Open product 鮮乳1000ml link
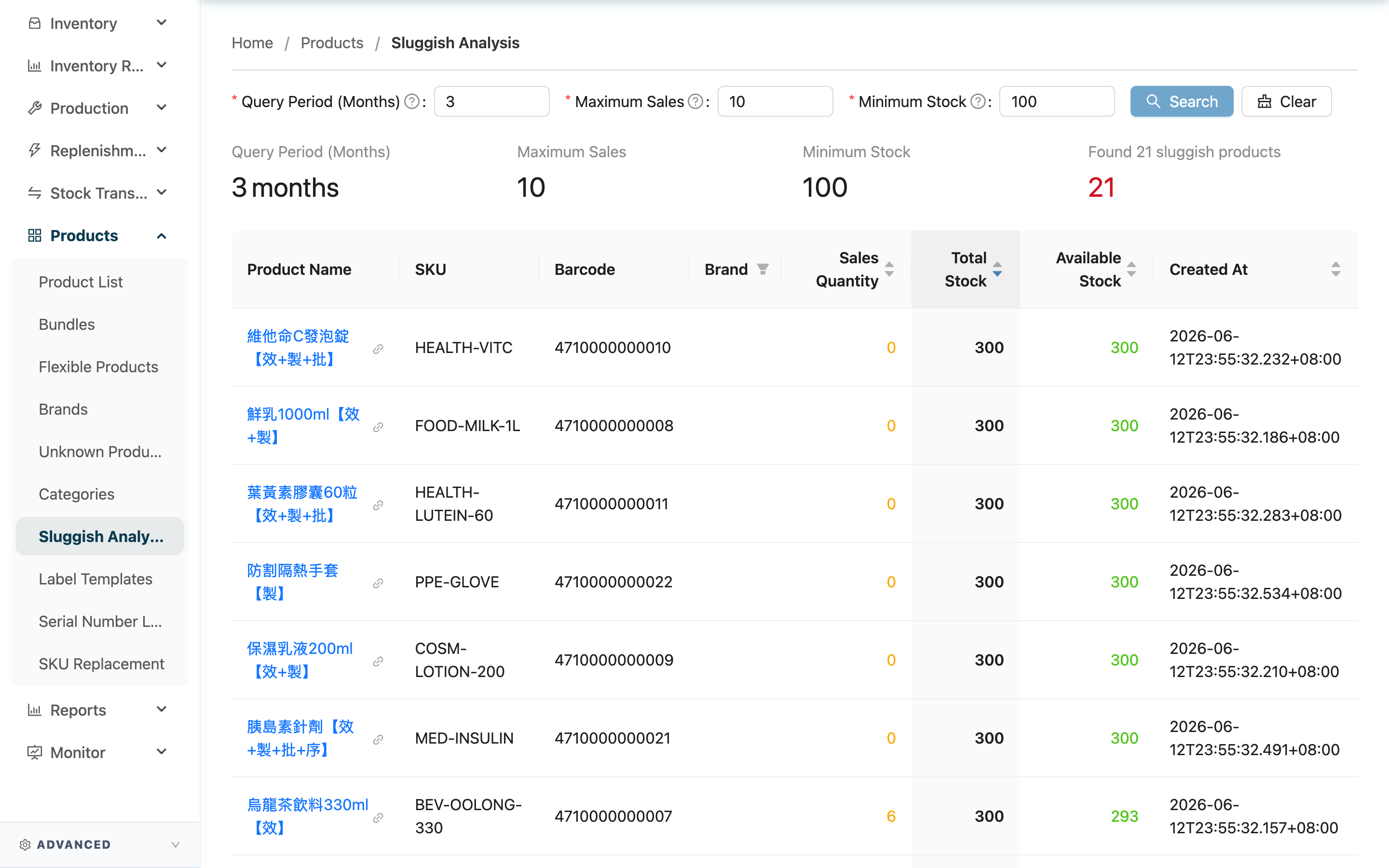Image resolution: width=1389 pixels, height=868 pixels. pyautogui.click(x=303, y=426)
